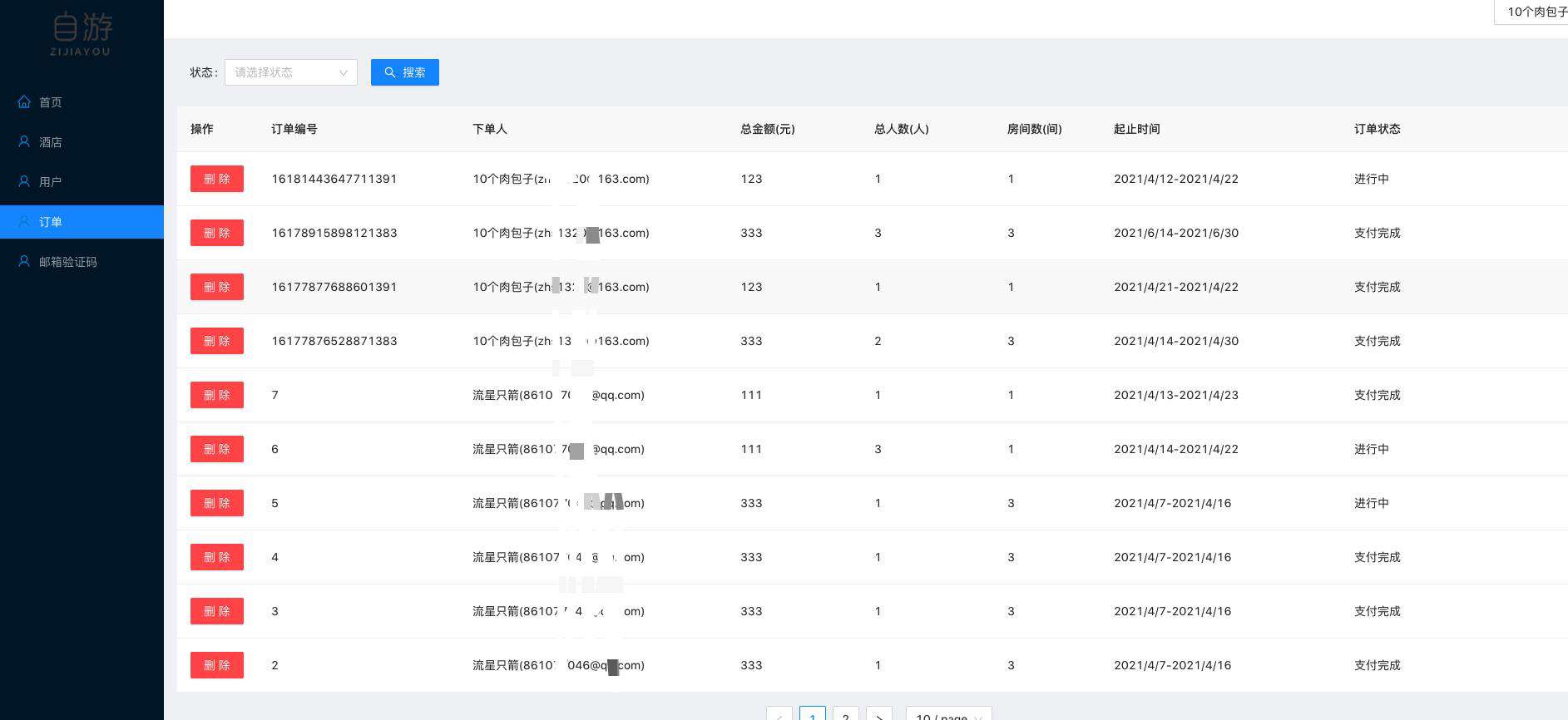
Task: Click the 下单人 column header
Action: tap(490, 129)
